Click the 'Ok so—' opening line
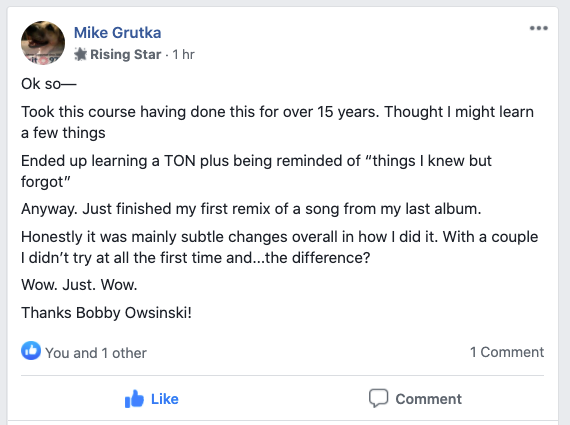This screenshot has width=570, height=425. pyautogui.click(x=49, y=84)
